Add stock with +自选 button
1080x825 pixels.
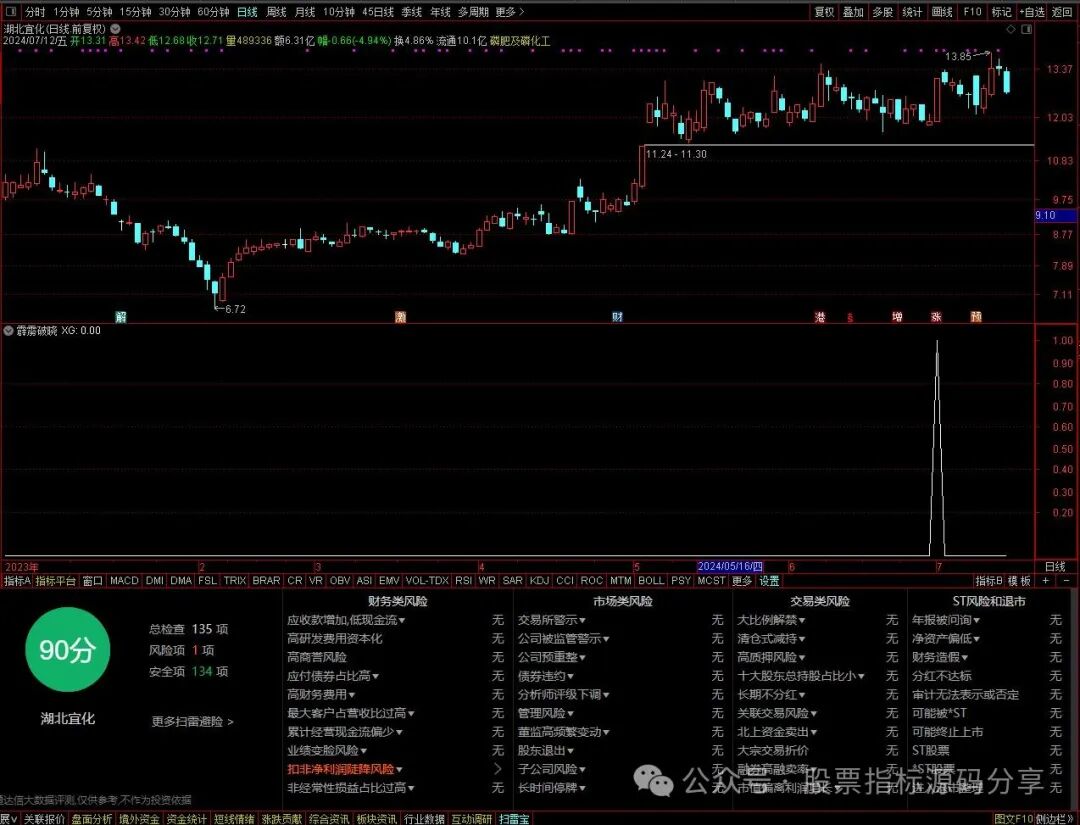coord(1031,12)
